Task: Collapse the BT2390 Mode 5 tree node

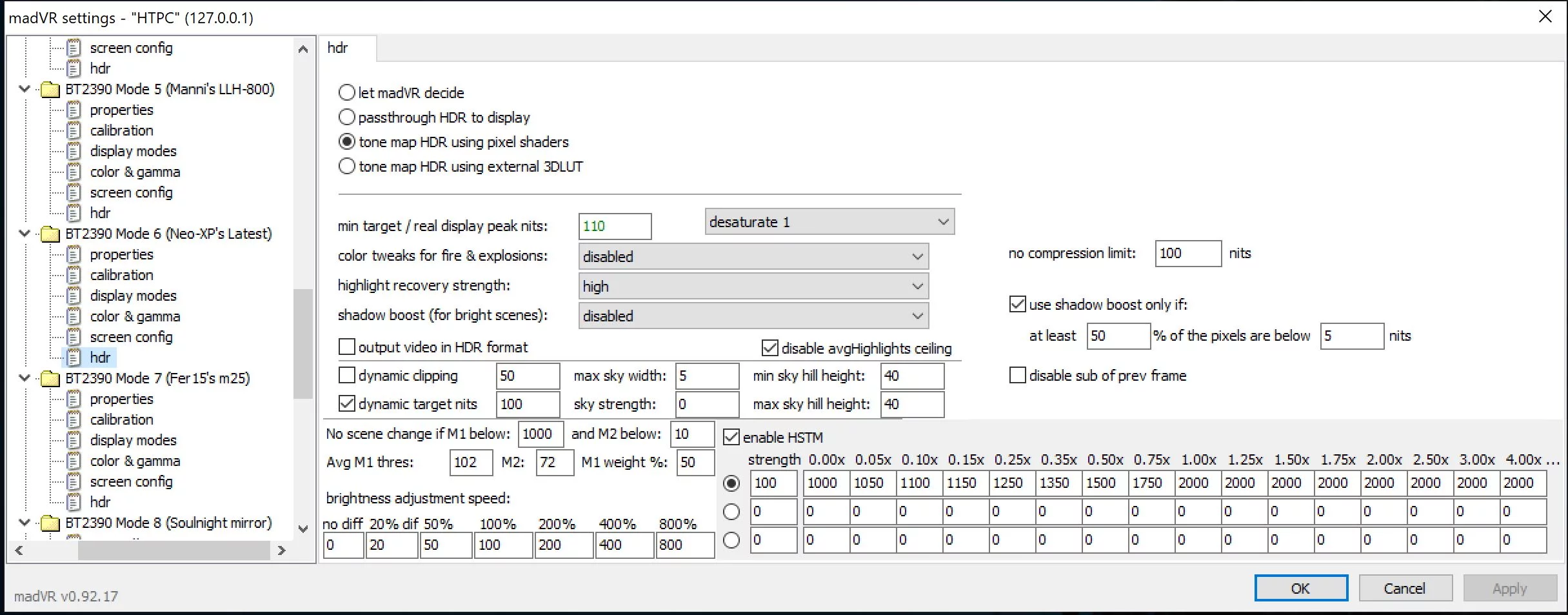Action: coord(25,89)
